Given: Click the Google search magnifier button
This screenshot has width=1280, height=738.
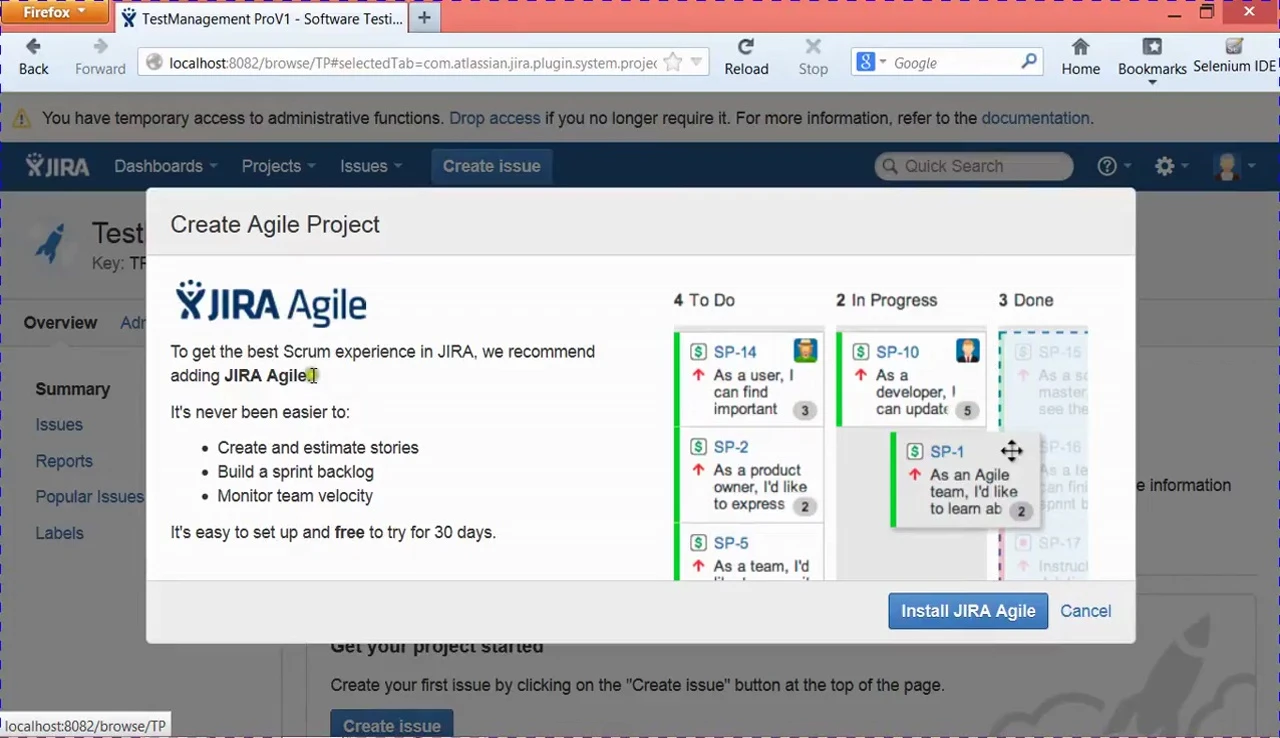Looking at the screenshot, I should pyautogui.click(x=1029, y=62).
